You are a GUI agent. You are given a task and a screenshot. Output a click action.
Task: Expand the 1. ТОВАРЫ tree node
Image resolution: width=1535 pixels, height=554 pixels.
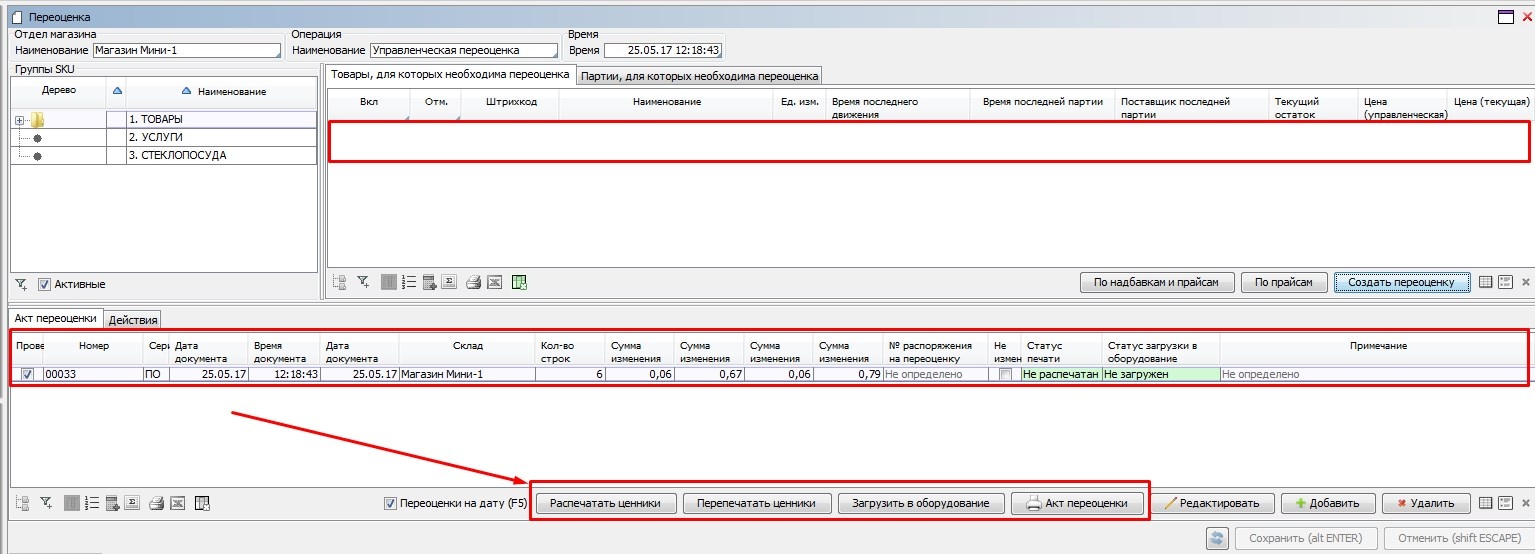(x=19, y=120)
